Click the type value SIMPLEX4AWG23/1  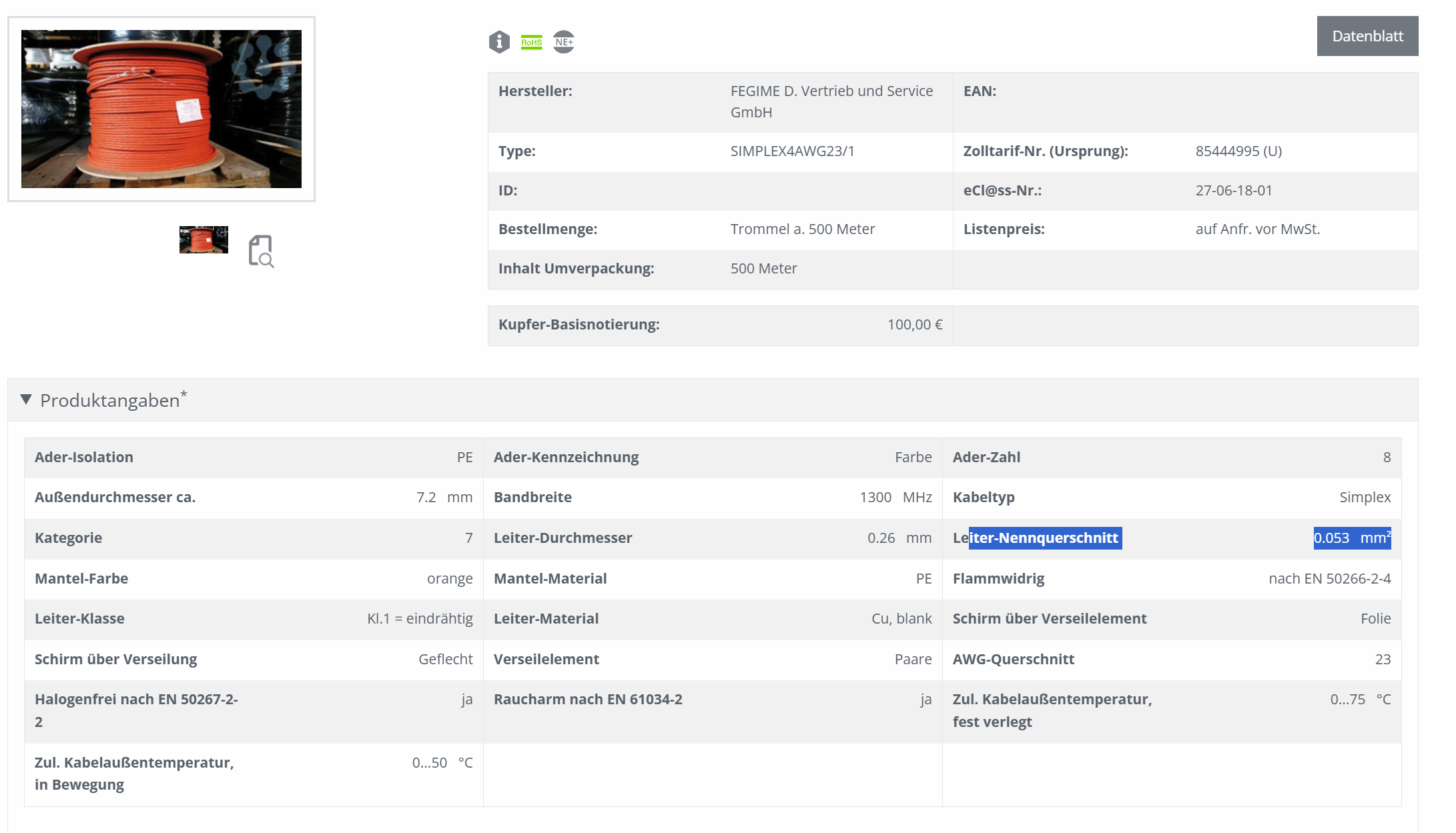click(x=792, y=151)
